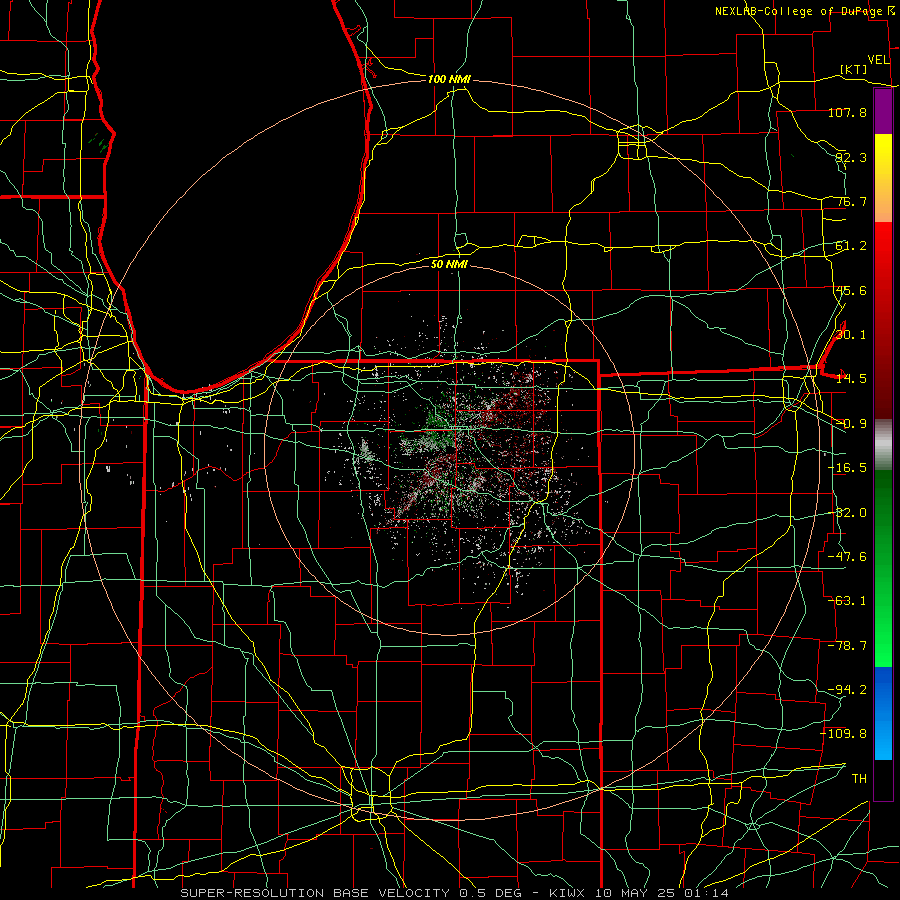
Task: Pick the yellow-orange segment of the color bar
Action: point(883,178)
